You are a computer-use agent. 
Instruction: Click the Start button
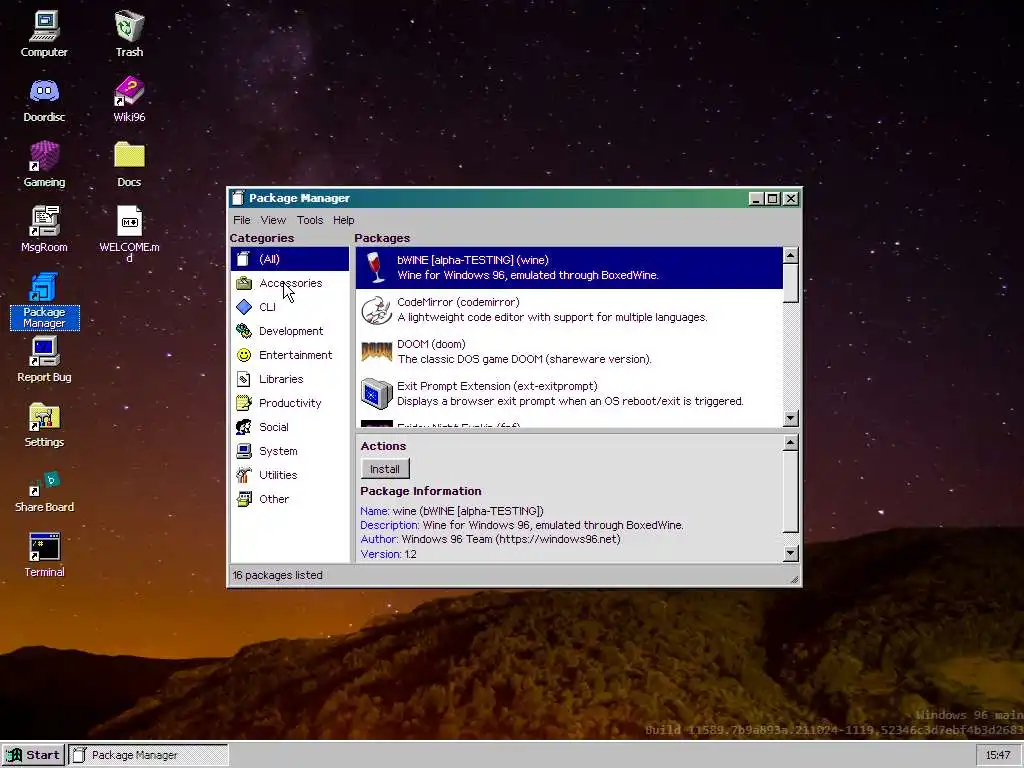[33, 755]
